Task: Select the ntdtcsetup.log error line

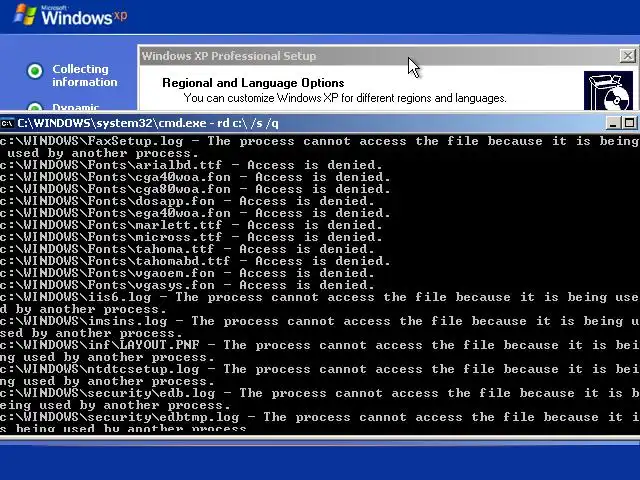Action: tap(320, 375)
